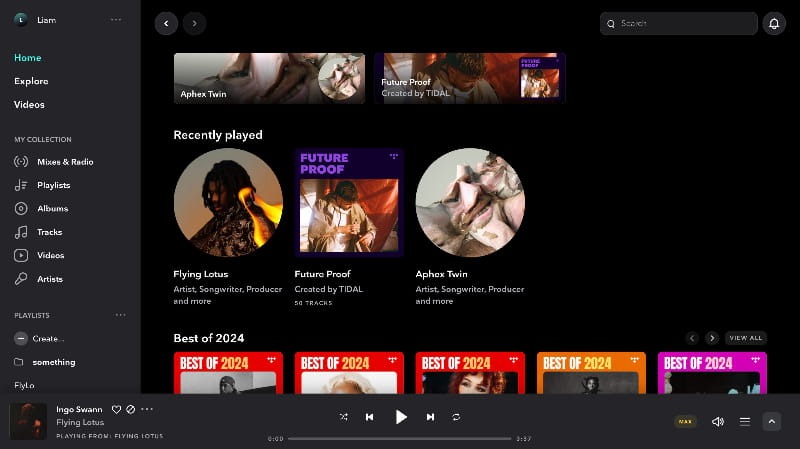
Task: Toggle repeat mode in player
Action: coord(457,417)
